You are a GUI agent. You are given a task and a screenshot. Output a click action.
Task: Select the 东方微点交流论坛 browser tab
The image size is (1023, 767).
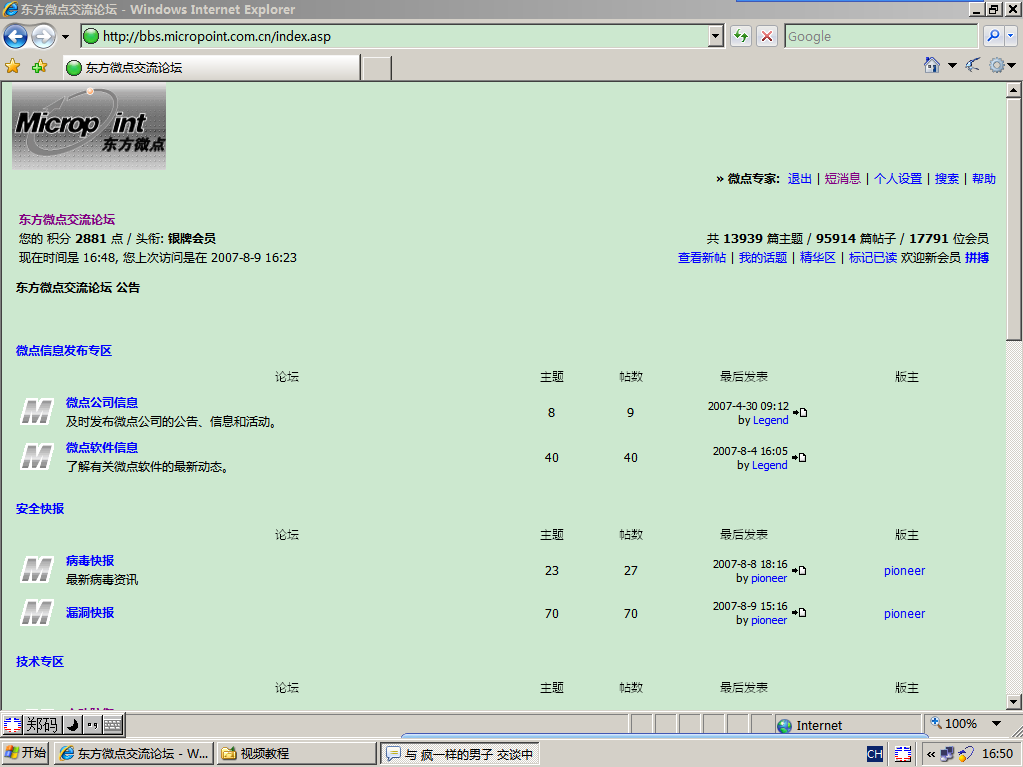coord(210,68)
